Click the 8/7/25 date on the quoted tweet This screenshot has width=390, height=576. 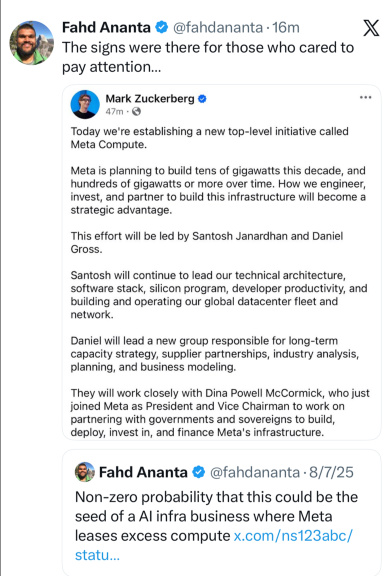(x=331, y=472)
